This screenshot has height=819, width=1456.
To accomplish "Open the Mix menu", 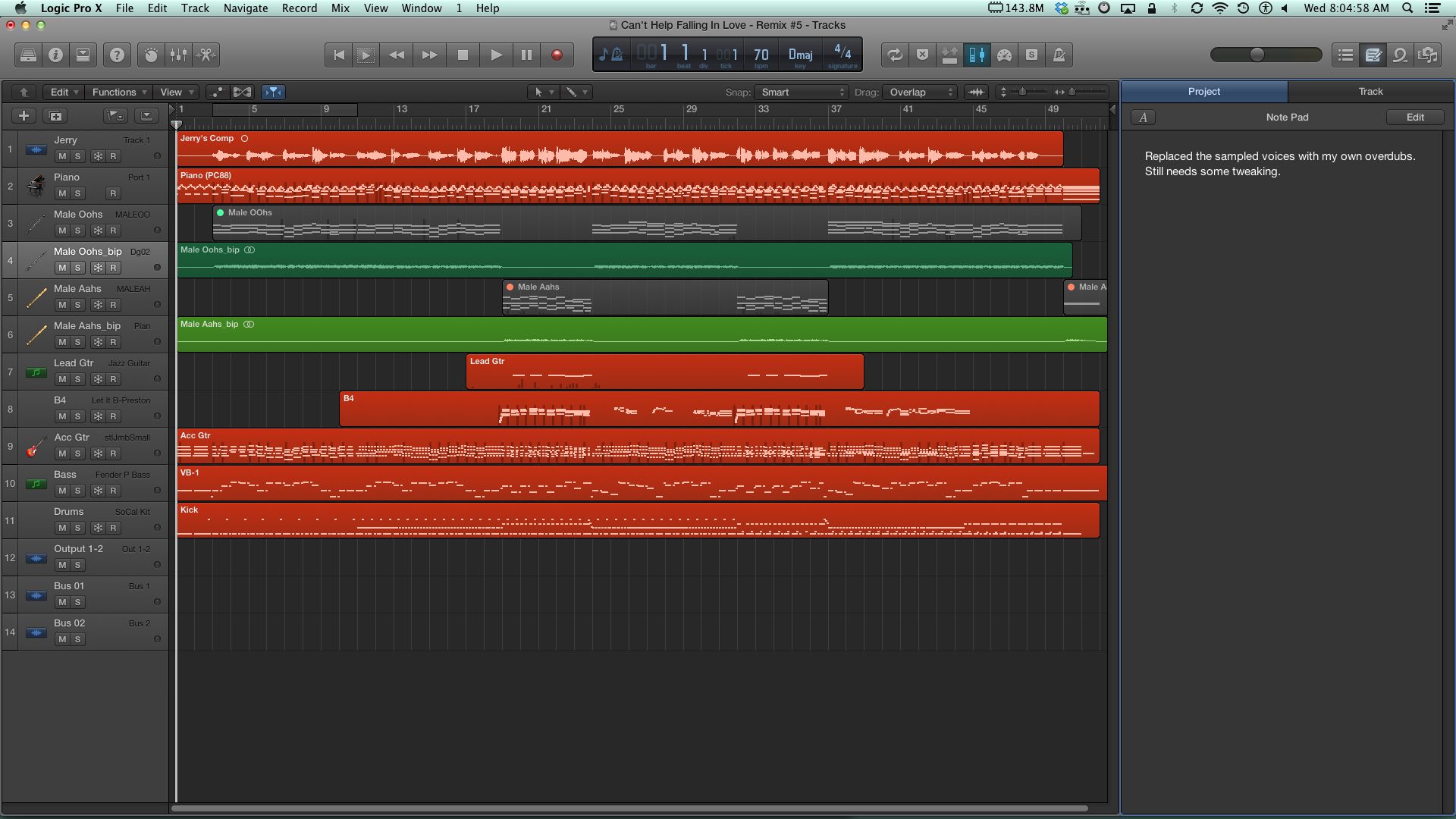I will point(340,8).
